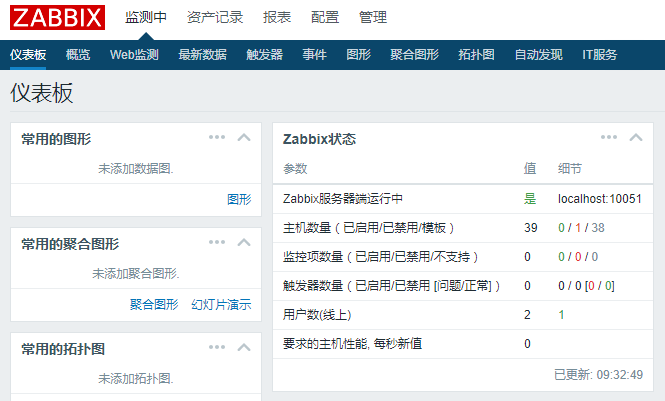Open the 常用的拓扑图 widget options menu

click(217, 347)
